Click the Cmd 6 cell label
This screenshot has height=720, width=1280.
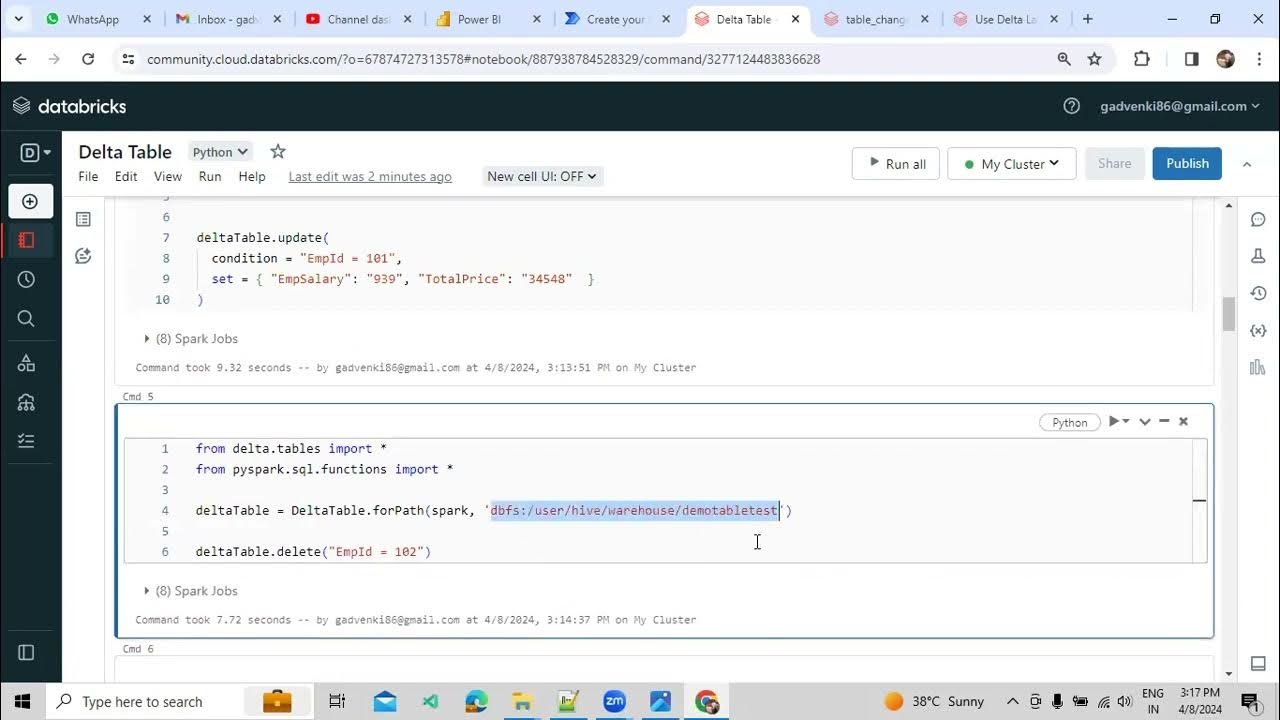pyautogui.click(x=137, y=649)
